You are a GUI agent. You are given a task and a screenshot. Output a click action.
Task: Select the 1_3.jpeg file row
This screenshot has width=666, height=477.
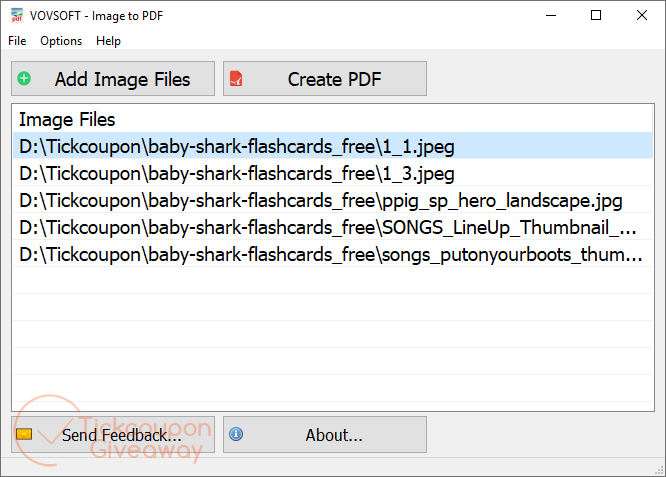click(x=333, y=173)
